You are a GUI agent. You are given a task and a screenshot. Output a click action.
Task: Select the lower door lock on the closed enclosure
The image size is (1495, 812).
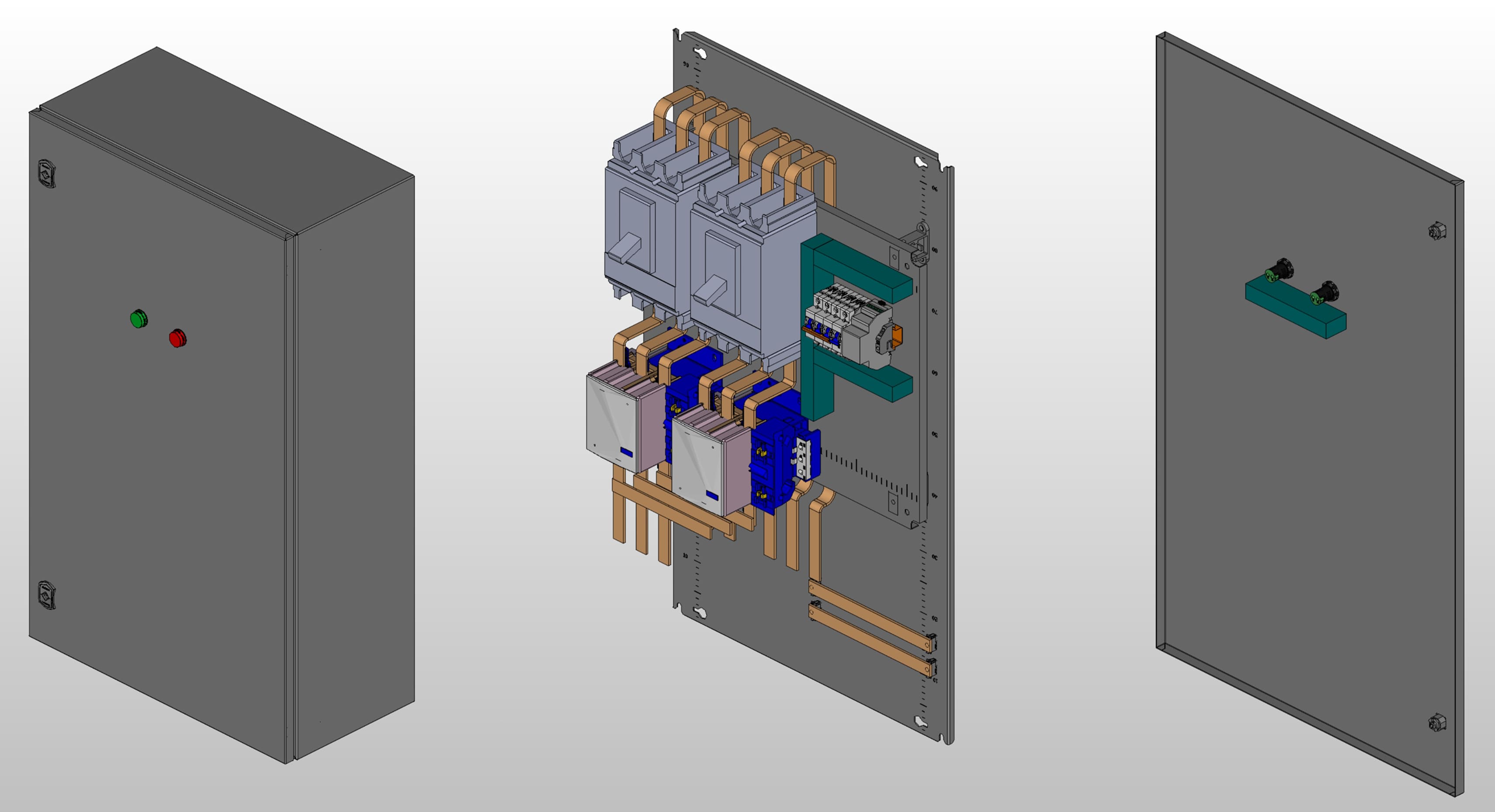point(47,594)
